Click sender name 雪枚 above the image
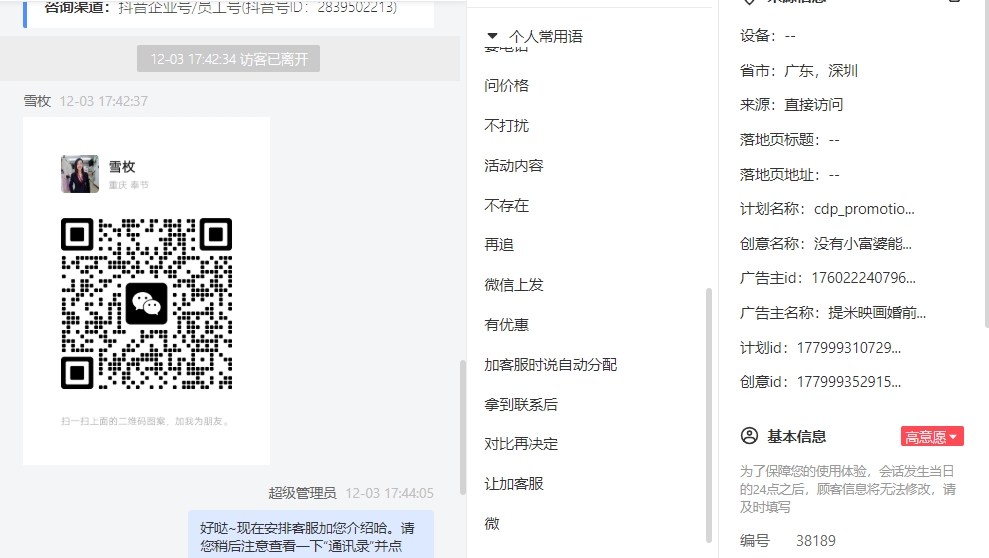The height and width of the screenshot is (558, 989). [37, 101]
